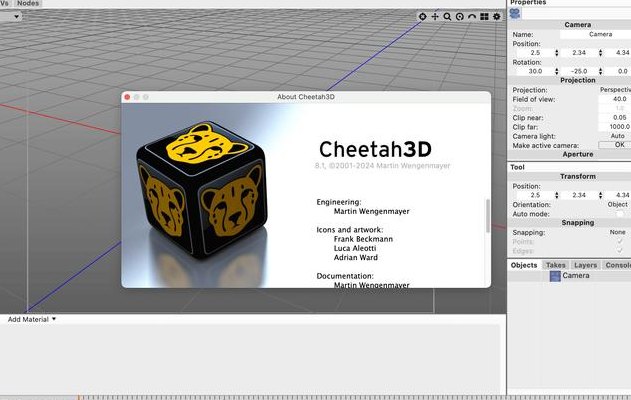Click the "Frank Beckmann" credit text
Screen dimensions: 631x400
(x=363, y=239)
